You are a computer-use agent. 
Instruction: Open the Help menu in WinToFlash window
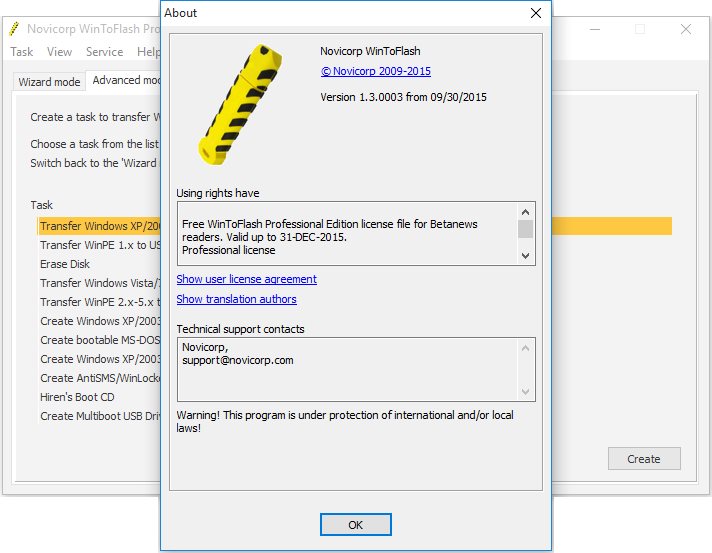coord(148,52)
